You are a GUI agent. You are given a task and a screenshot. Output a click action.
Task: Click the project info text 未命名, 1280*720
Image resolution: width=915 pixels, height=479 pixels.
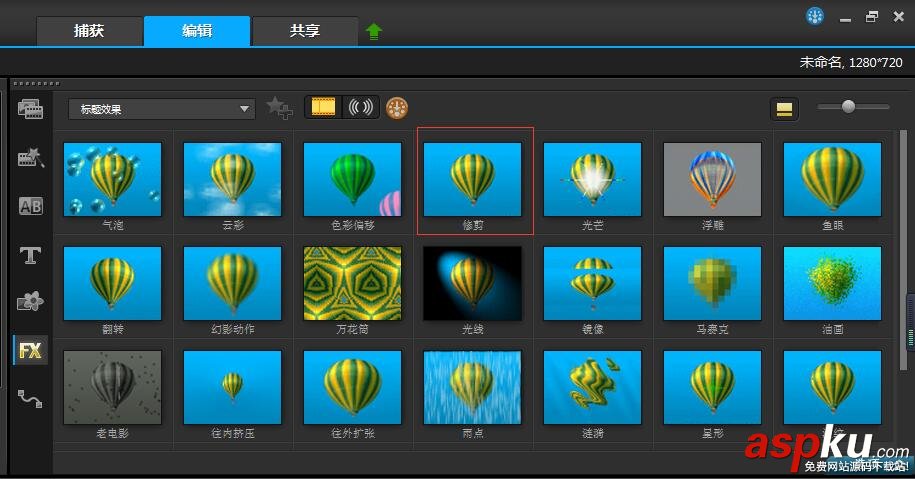(851, 62)
